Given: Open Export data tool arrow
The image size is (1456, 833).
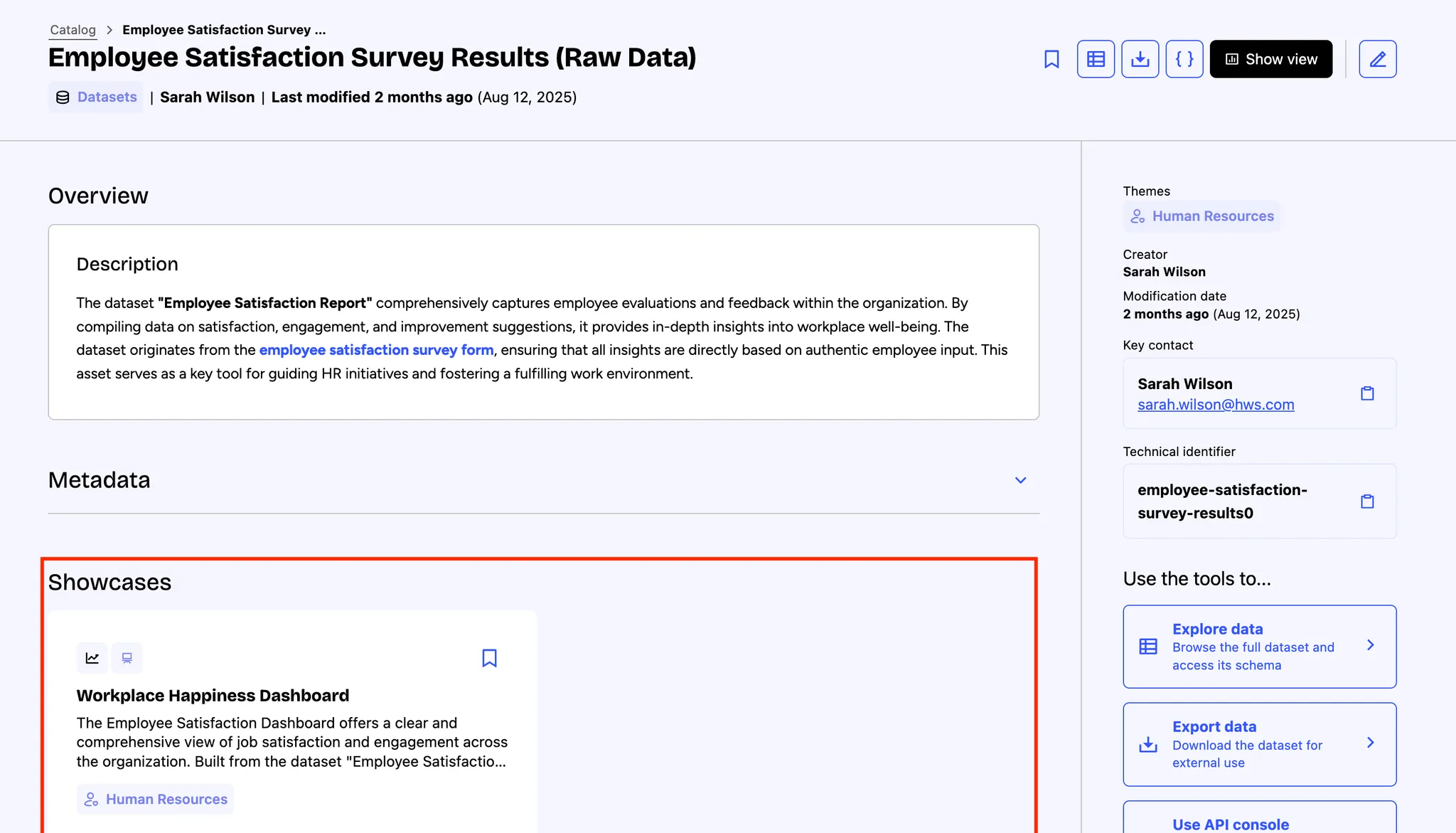Looking at the screenshot, I should pos(1370,743).
